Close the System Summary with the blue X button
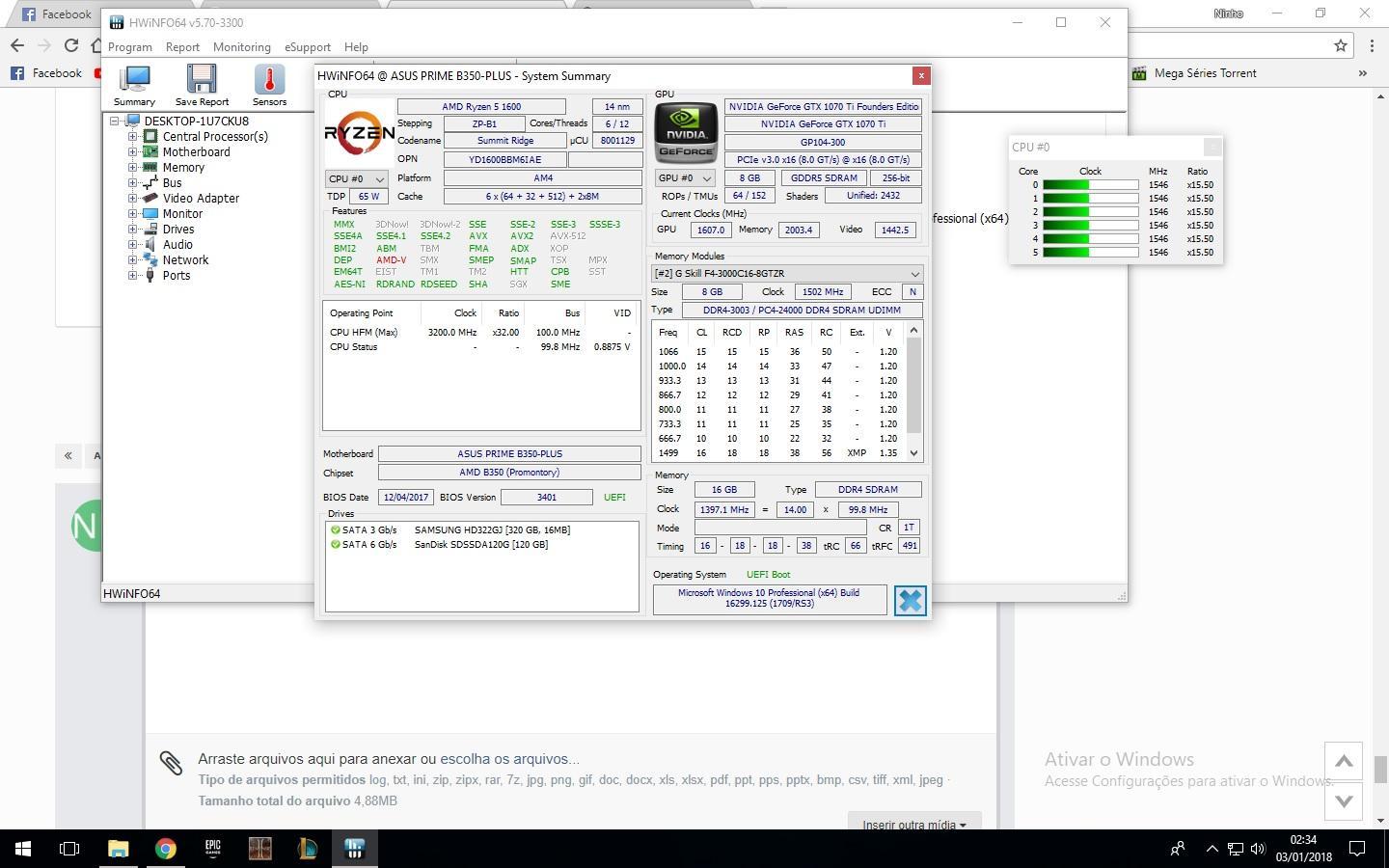Screen dimensions: 1389x868 click(x=910, y=600)
